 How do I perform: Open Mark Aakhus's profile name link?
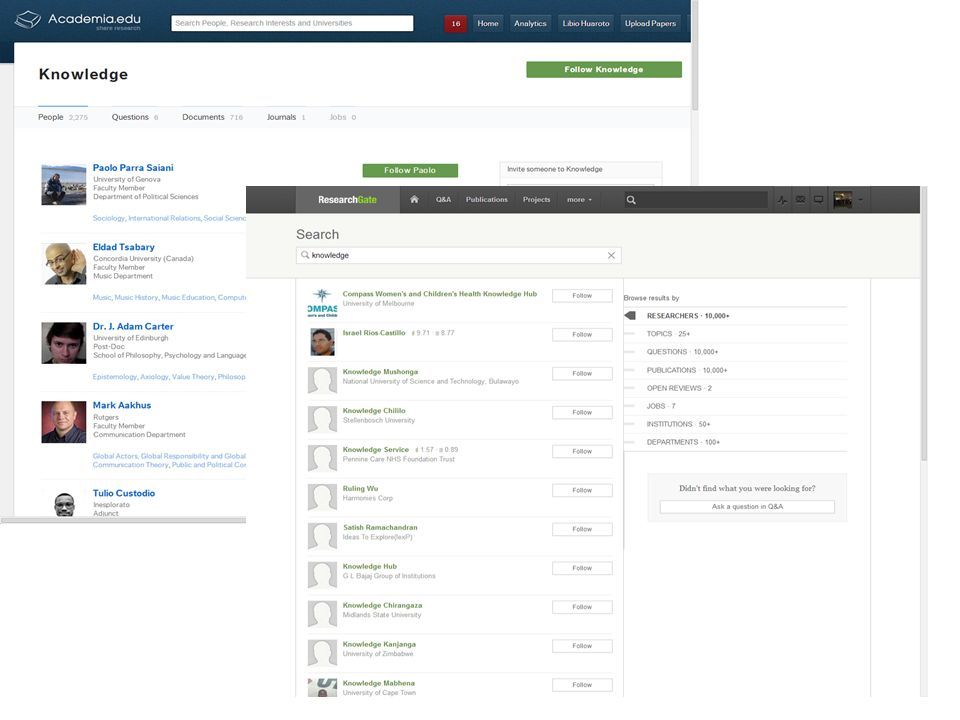tap(122, 405)
